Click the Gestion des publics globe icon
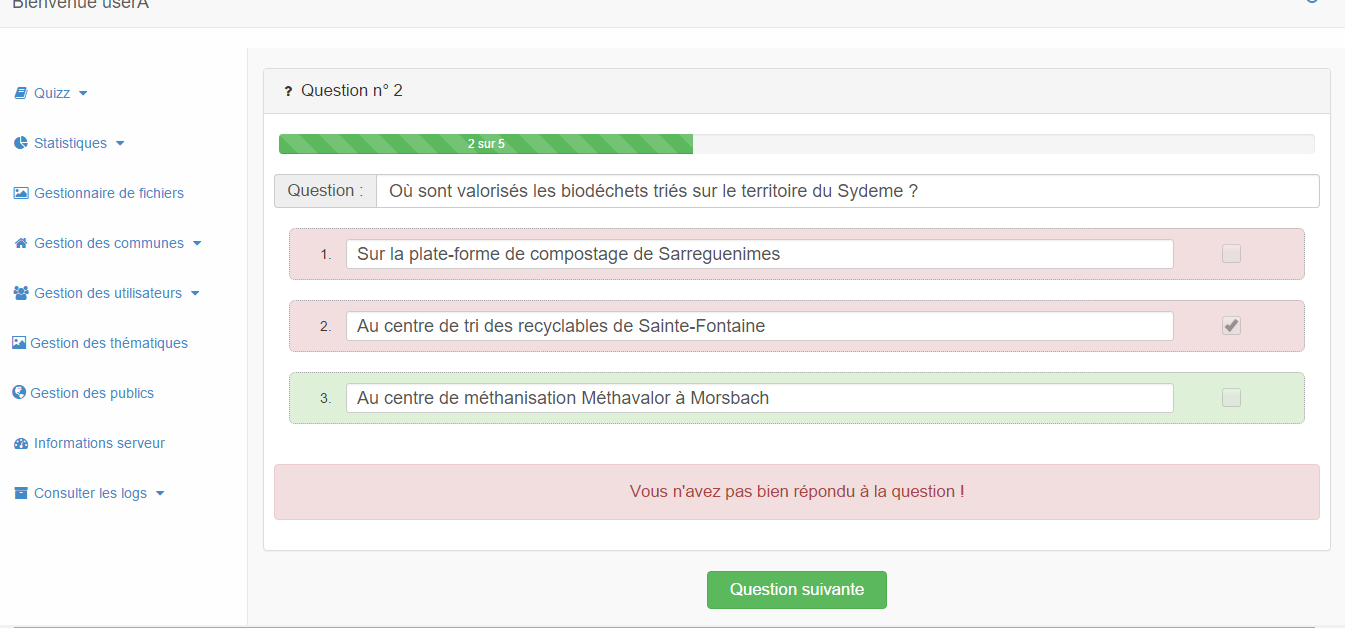 (x=18, y=393)
